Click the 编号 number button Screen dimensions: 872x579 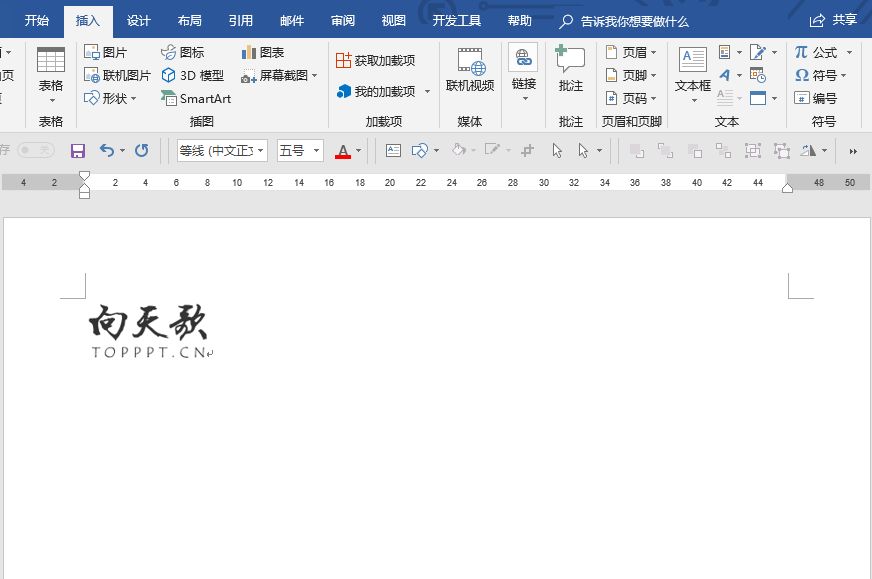pos(816,98)
